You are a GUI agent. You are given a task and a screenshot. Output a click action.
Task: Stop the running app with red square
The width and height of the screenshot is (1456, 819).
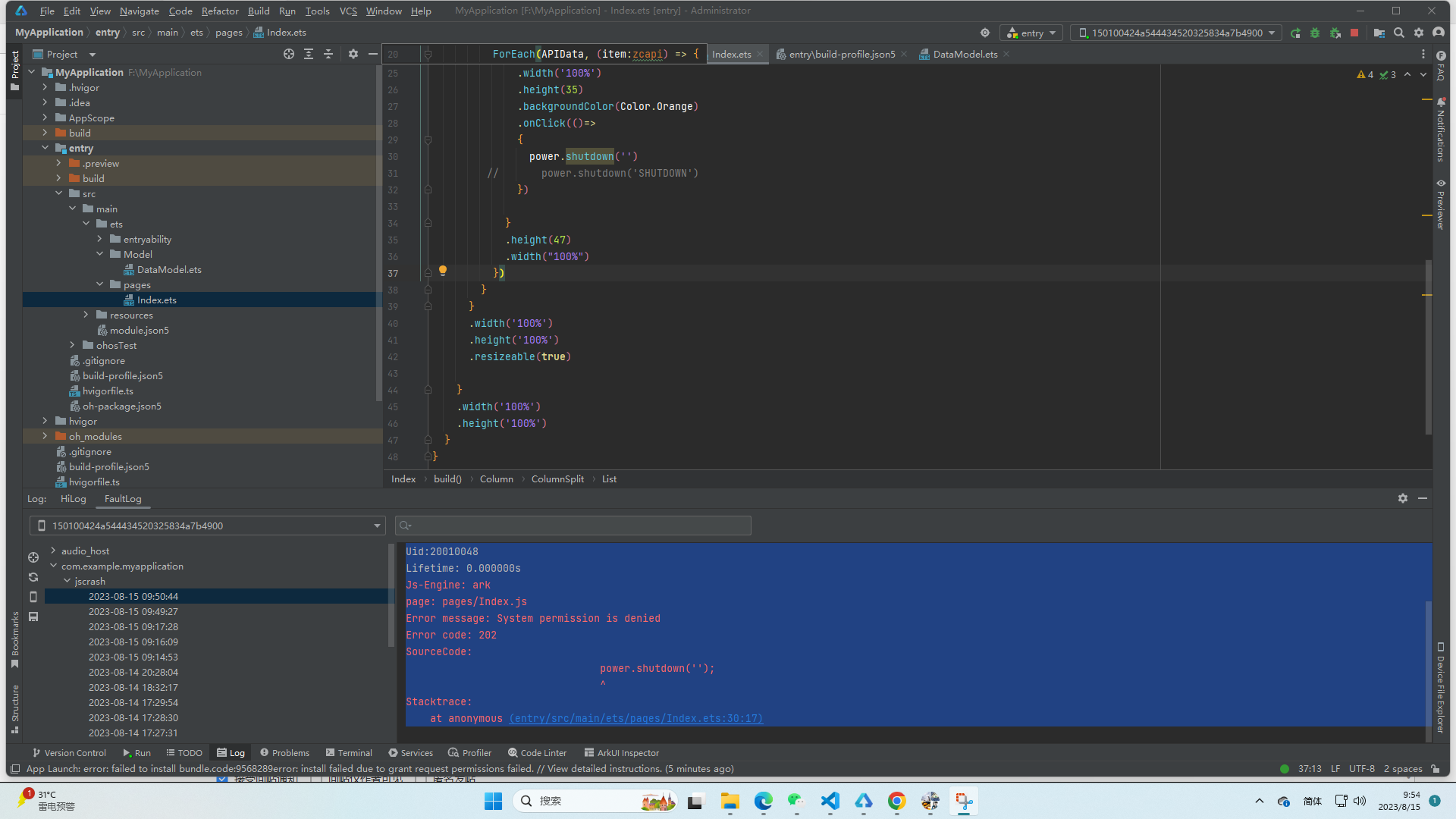pyautogui.click(x=1354, y=33)
